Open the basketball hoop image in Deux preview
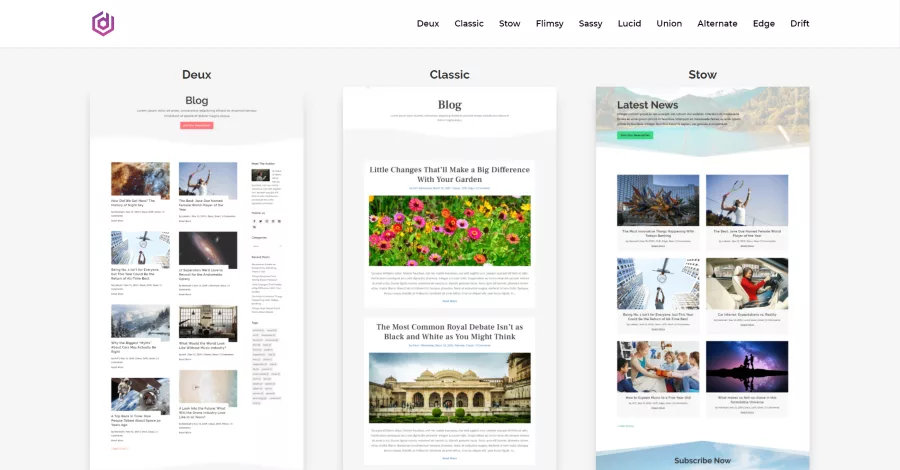 point(140,250)
